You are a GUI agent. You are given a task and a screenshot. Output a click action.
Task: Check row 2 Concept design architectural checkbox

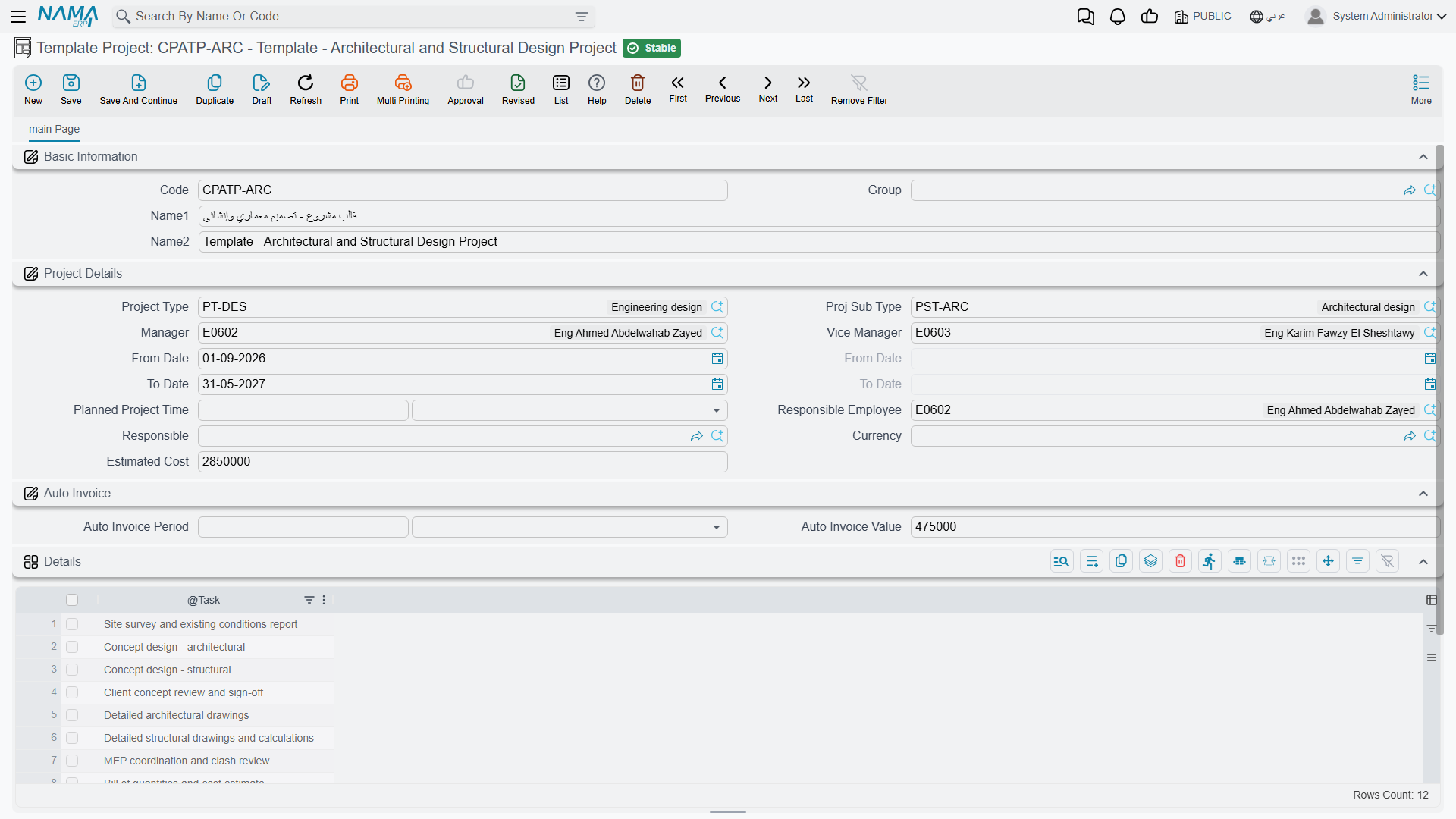72,647
